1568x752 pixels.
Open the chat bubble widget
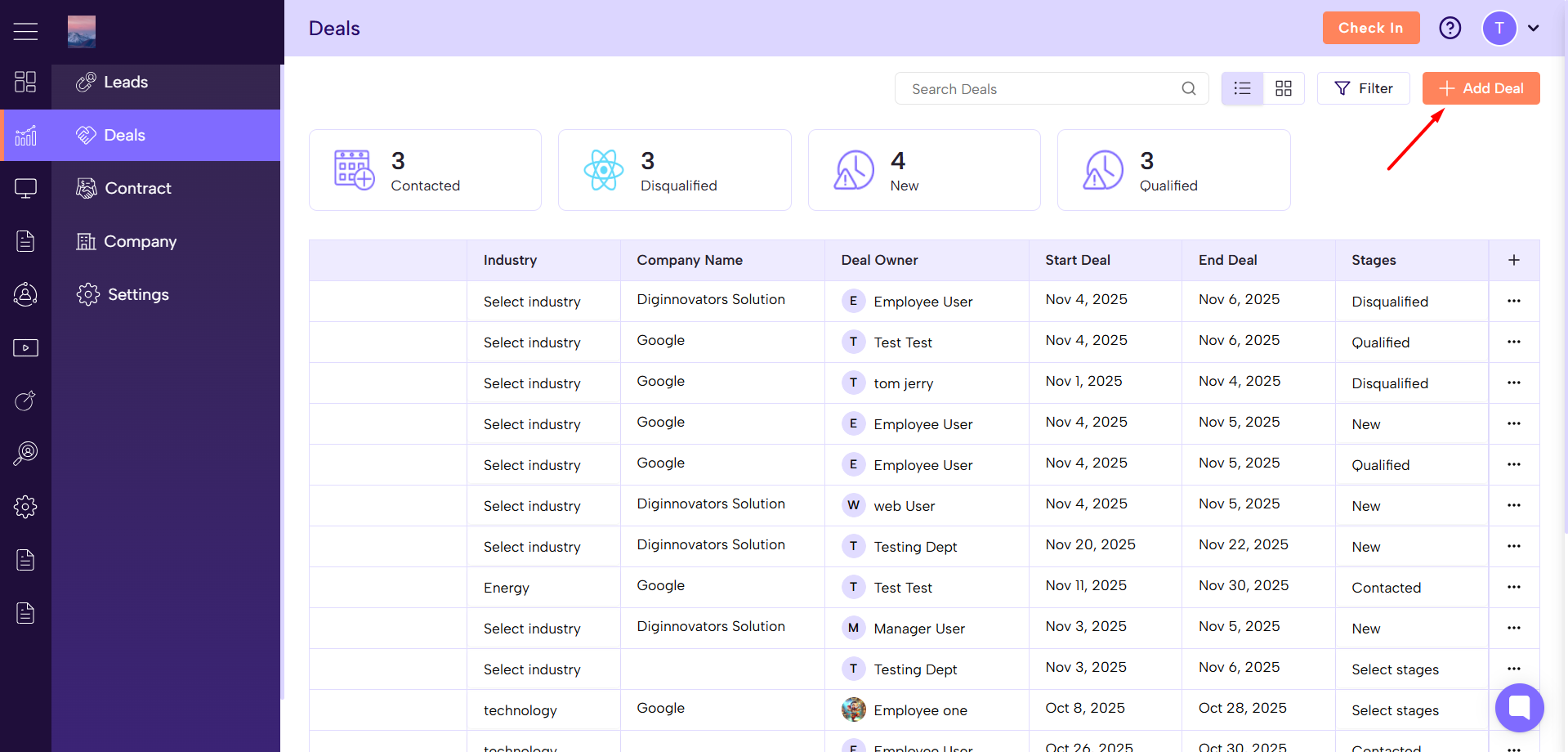(x=1519, y=707)
